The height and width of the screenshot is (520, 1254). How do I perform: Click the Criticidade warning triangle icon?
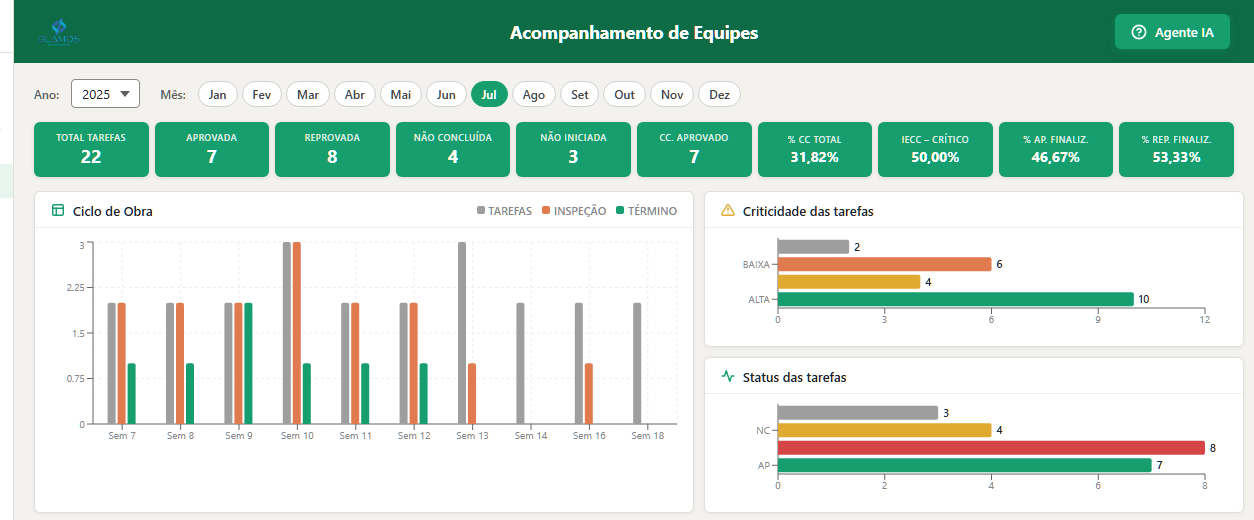(x=728, y=211)
